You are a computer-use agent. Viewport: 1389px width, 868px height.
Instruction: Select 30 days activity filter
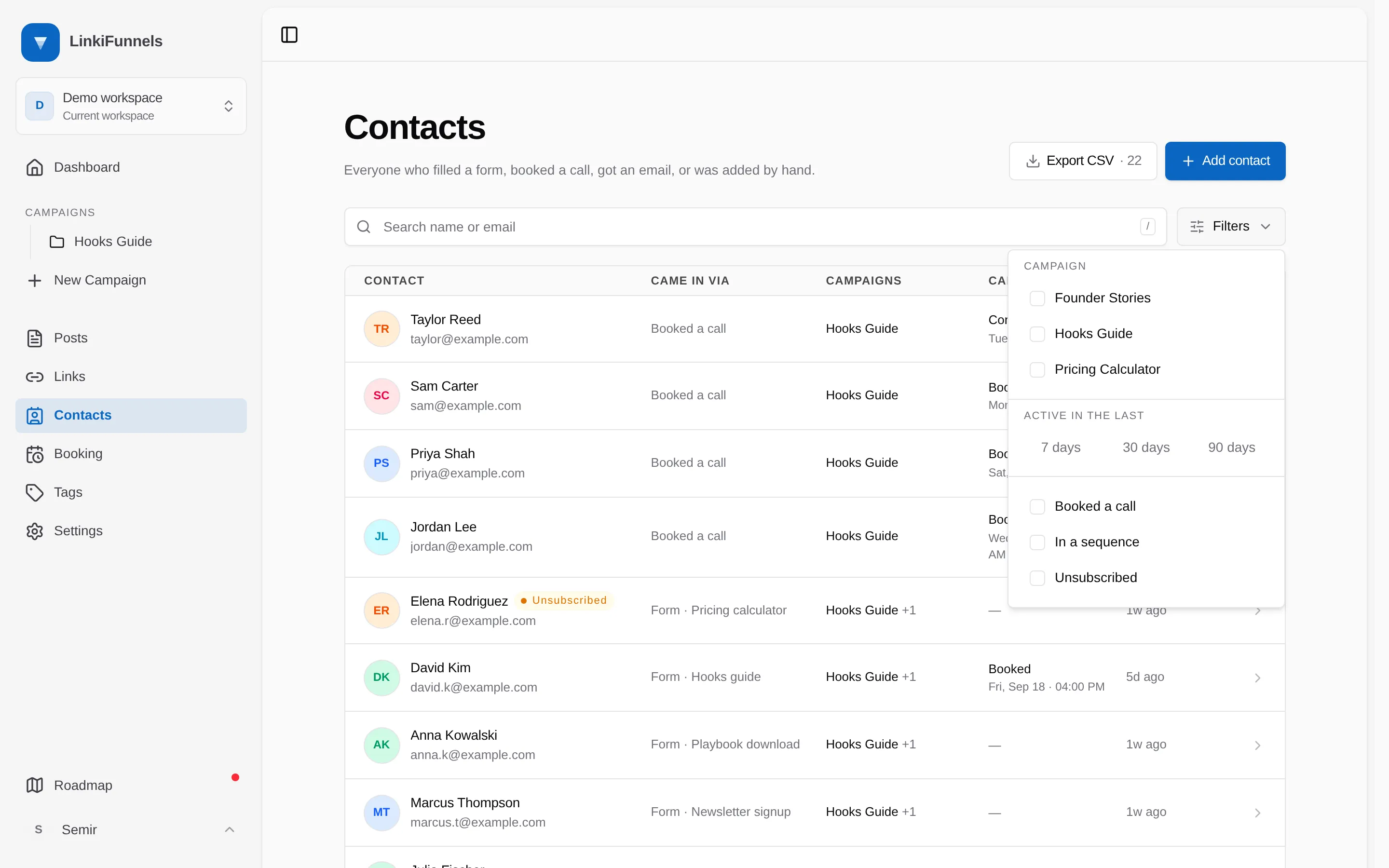(1145, 447)
